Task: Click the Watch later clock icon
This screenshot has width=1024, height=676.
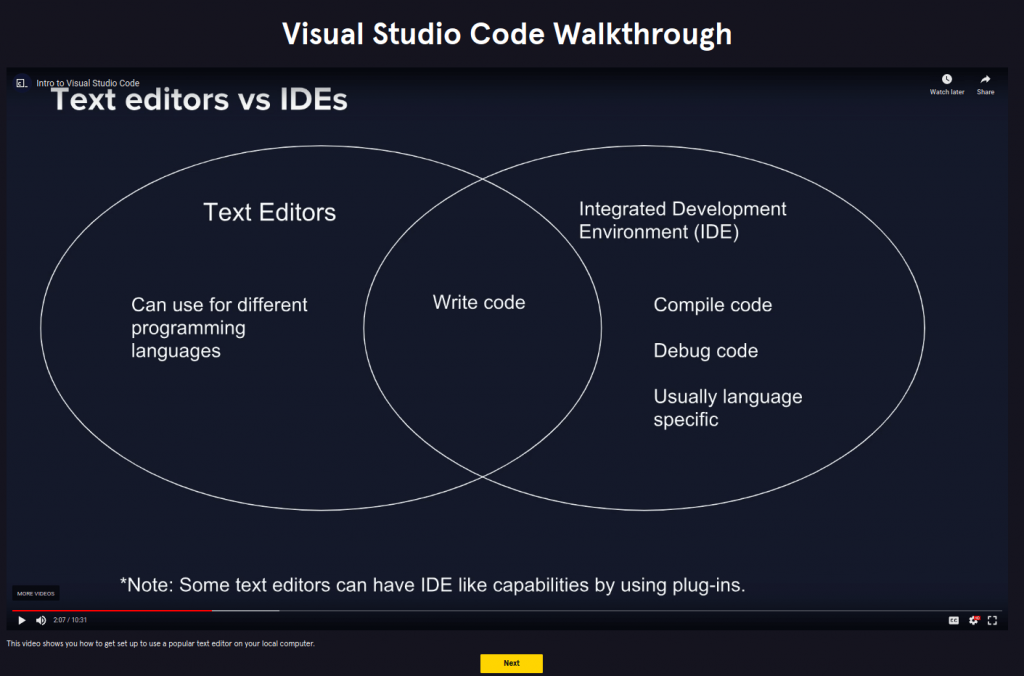Action: (947, 79)
